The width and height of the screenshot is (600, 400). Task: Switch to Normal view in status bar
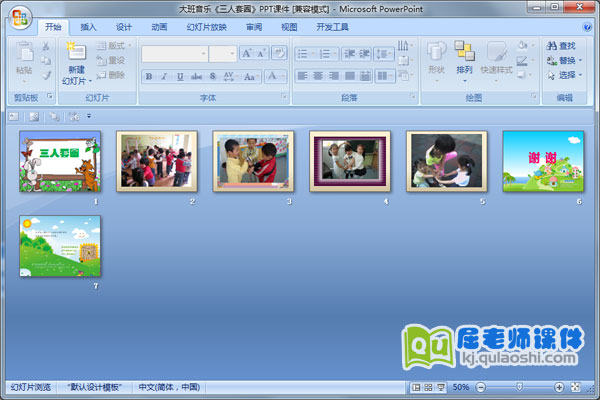point(415,387)
